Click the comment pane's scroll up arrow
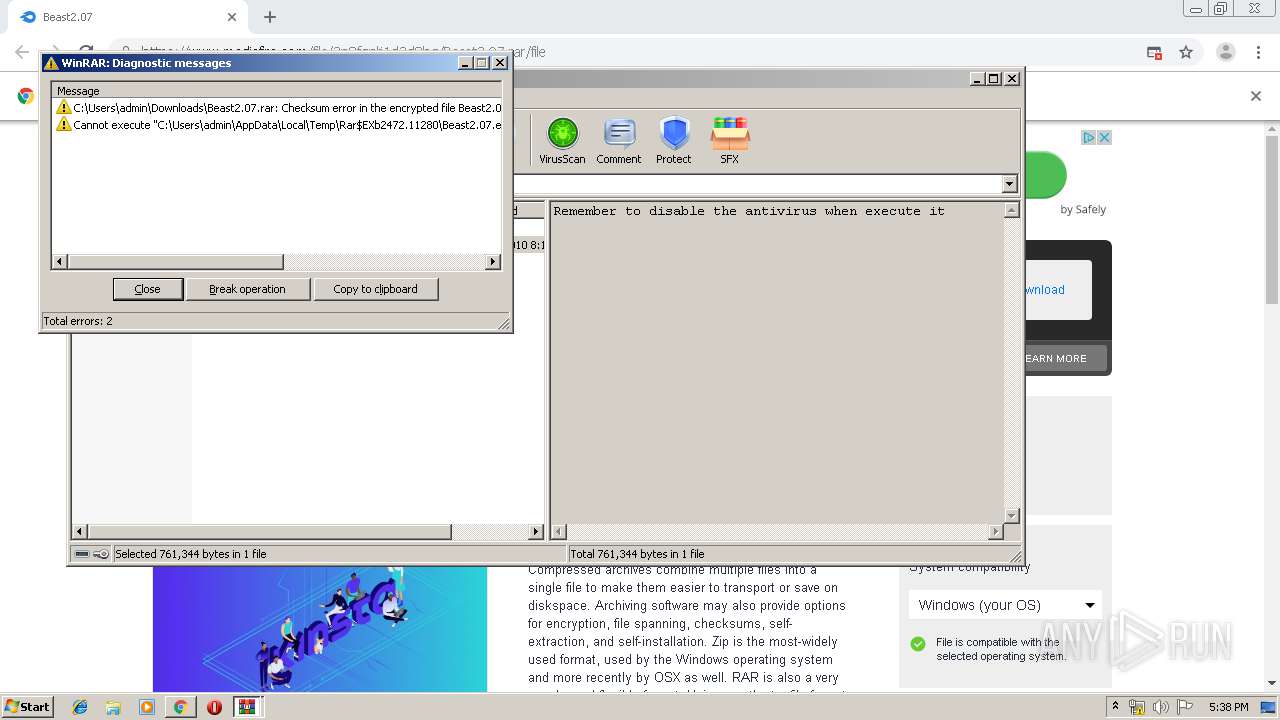The image size is (1280, 720). coord(1011,210)
